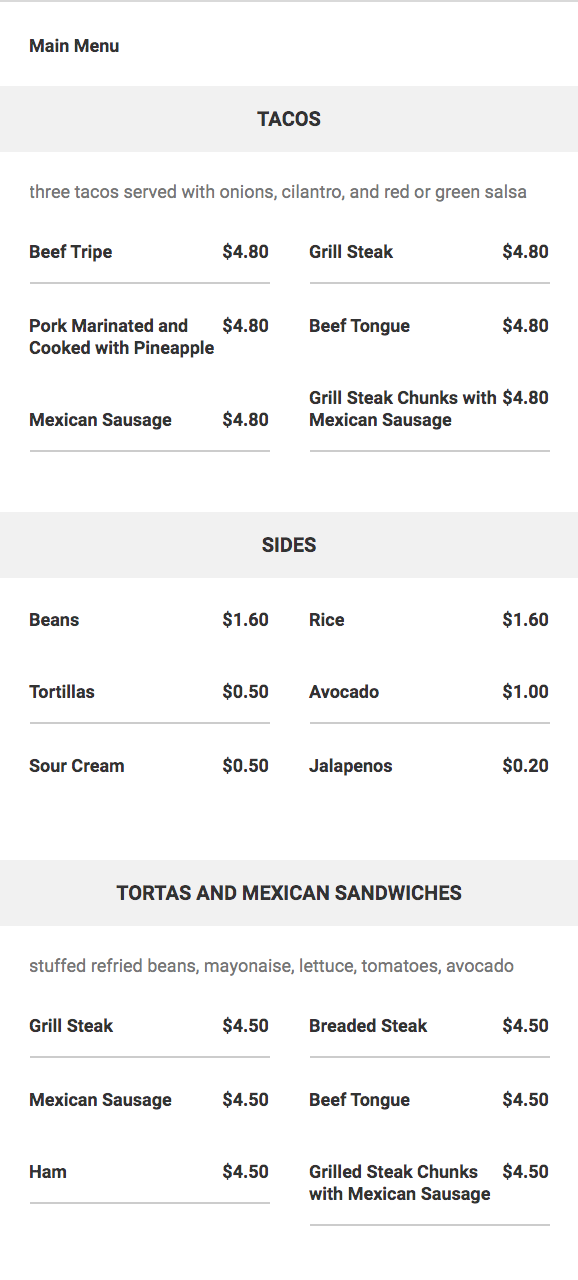Choose Mexican Sausage tacos
Screen dimensions: 578x1280
[x=149, y=420]
